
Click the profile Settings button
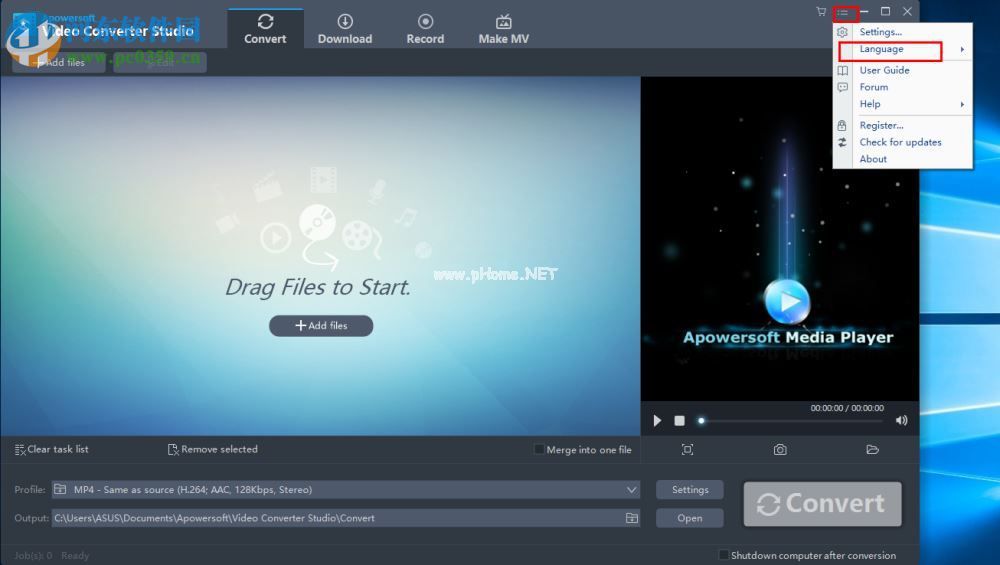(x=690, y=490)
